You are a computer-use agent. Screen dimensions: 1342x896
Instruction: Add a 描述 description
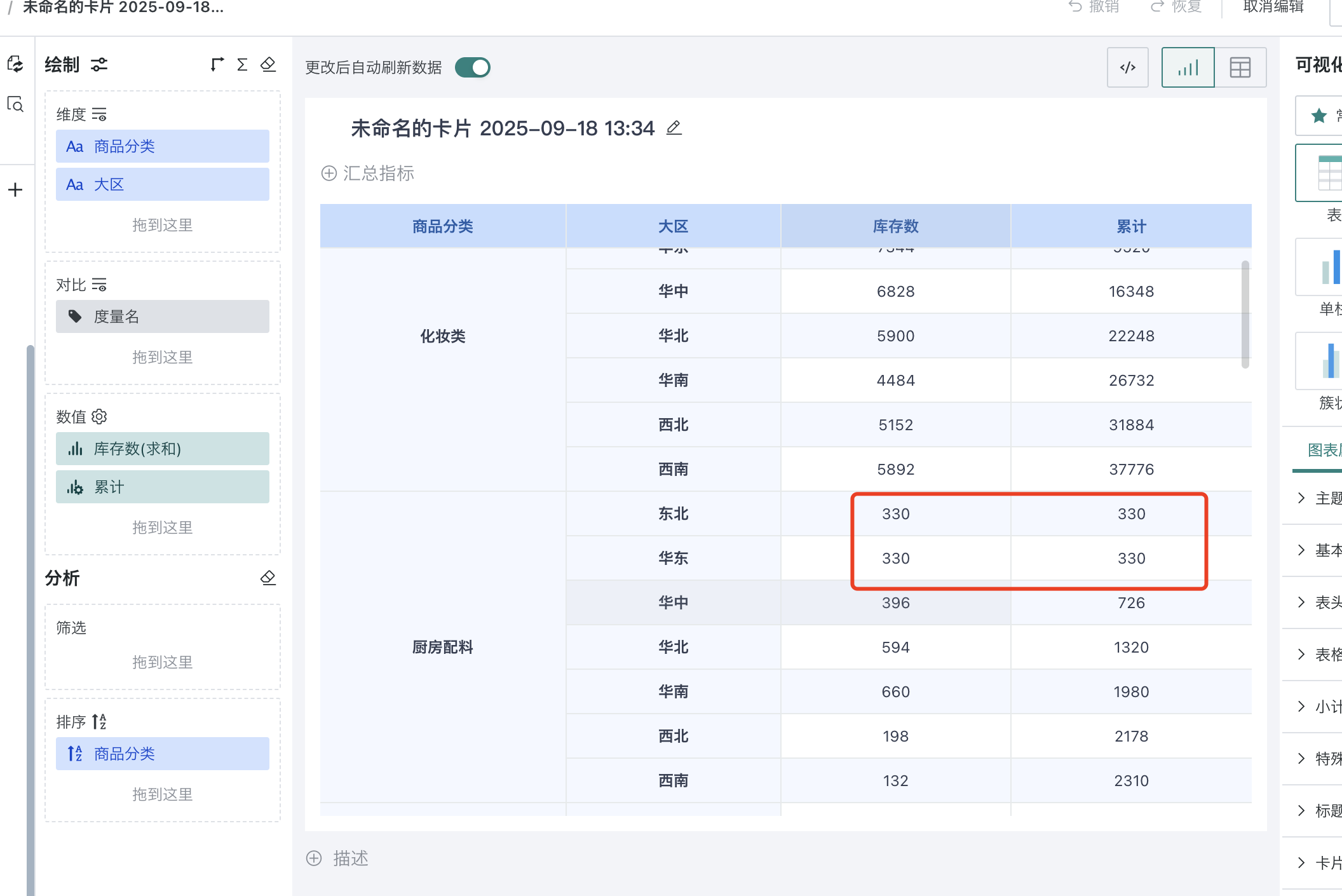pyautogui.click(x=337, y=859)
